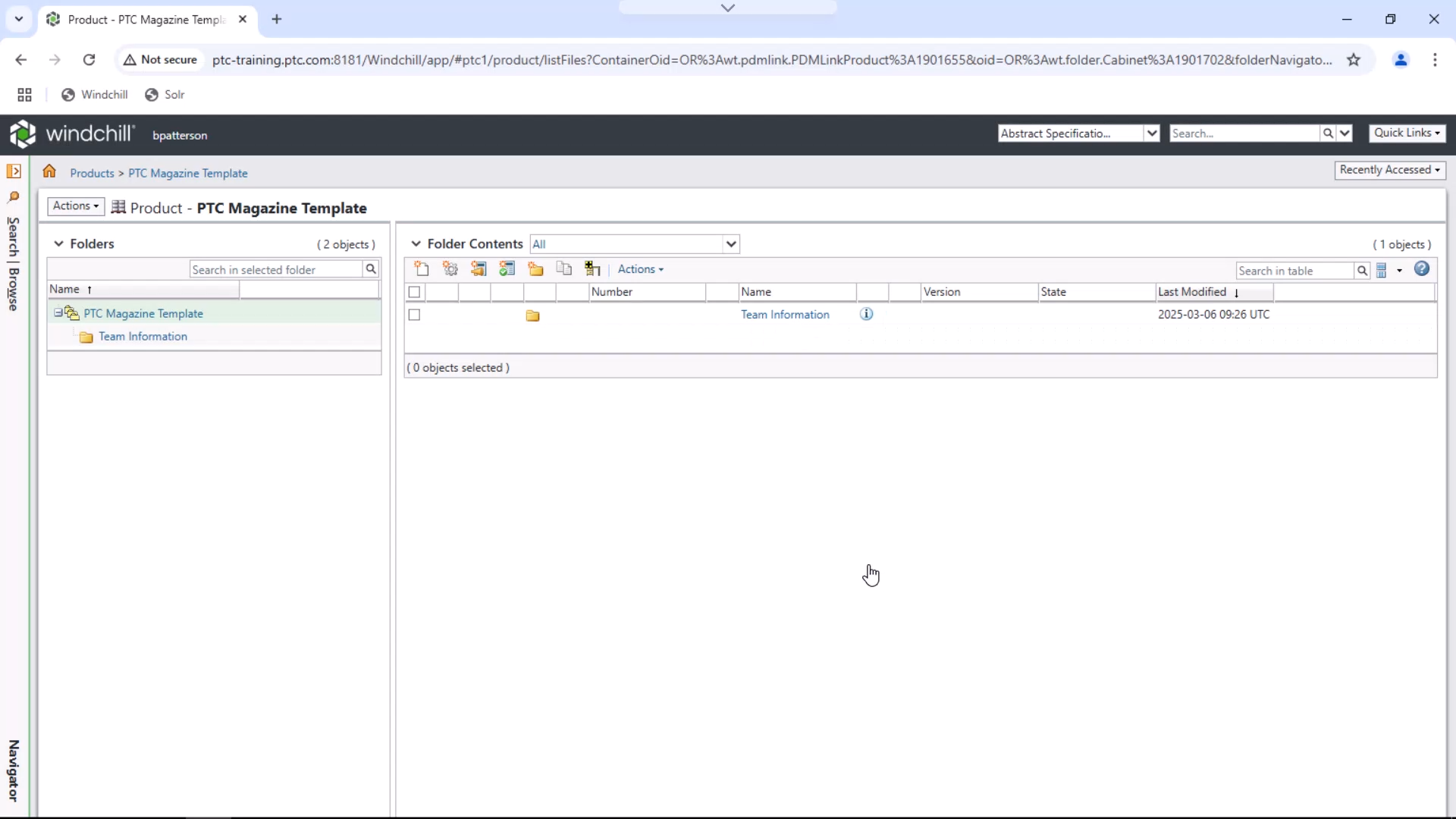1456x819 pixels.
Task: Open the Actions menu in Folder Contents
Action: [640, 268]
